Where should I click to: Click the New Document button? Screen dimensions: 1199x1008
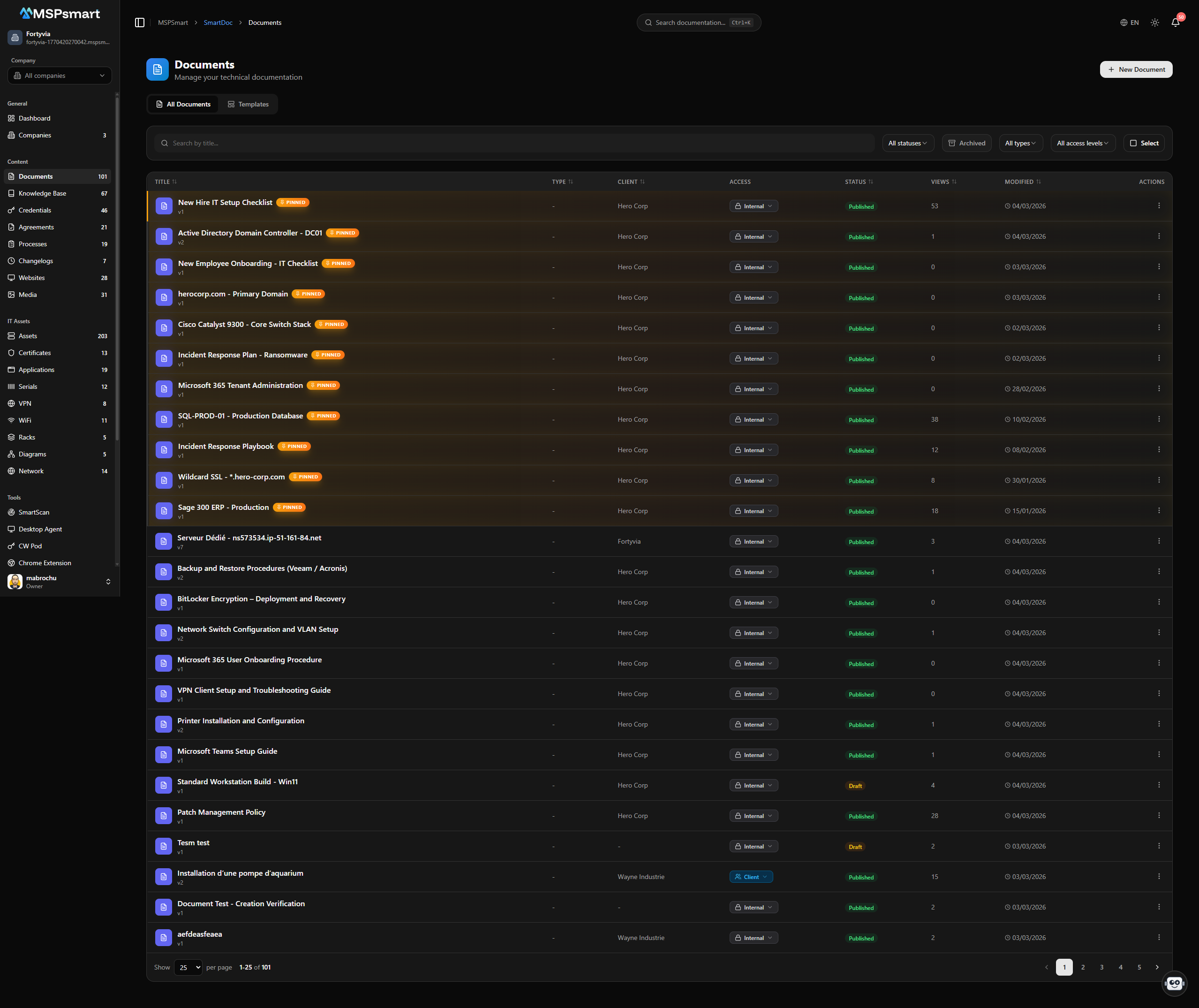pos(1136,70)
